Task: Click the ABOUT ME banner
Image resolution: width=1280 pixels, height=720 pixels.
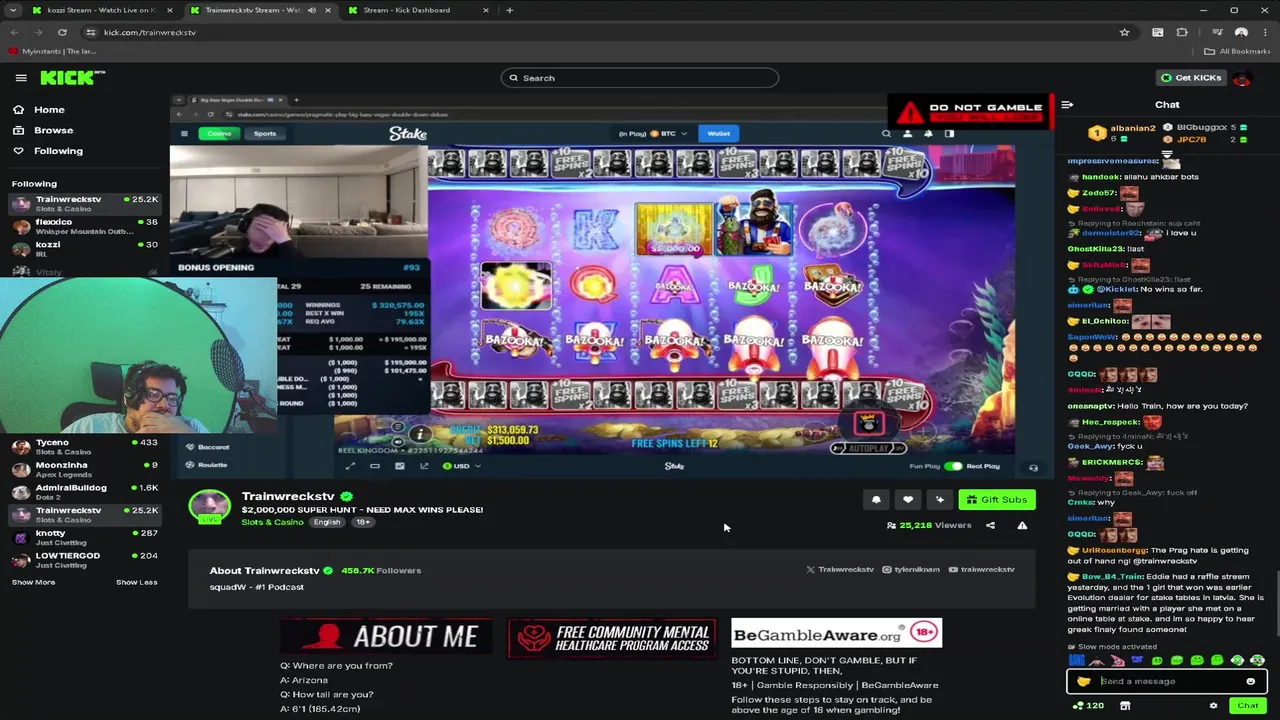Action: click(x=386, y=636)
